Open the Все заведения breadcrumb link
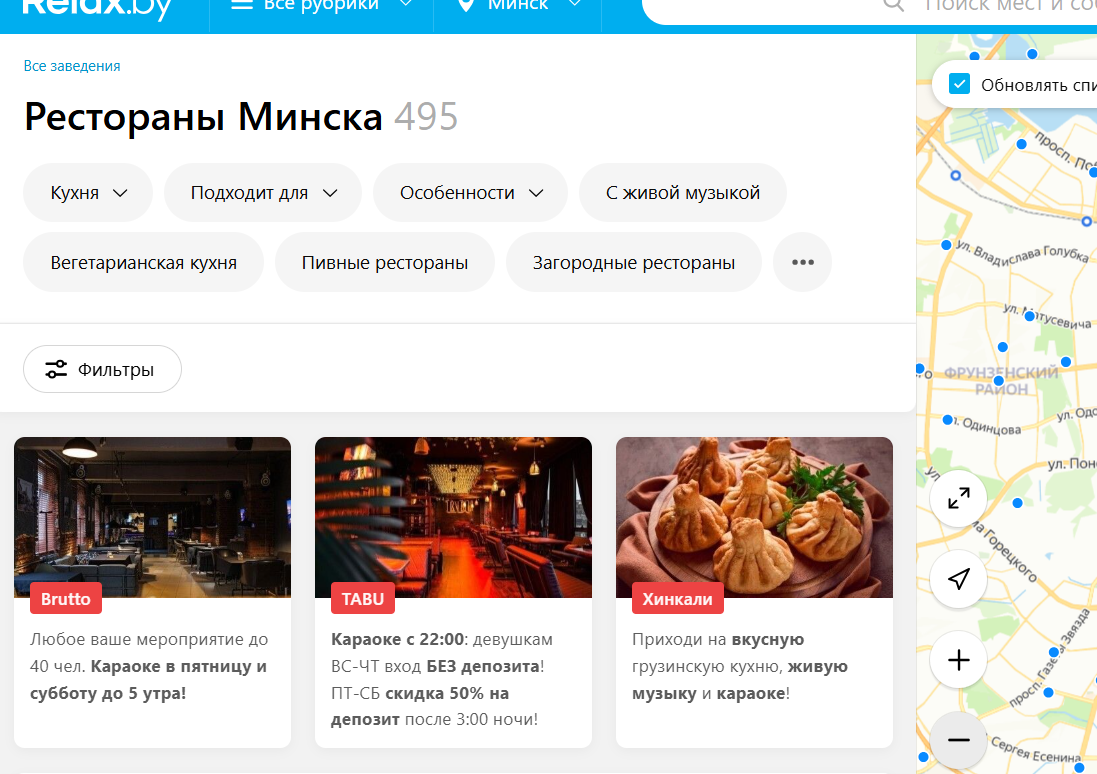Image resolution: width=1097 pixels, height=774 pixels. [72, 66]
